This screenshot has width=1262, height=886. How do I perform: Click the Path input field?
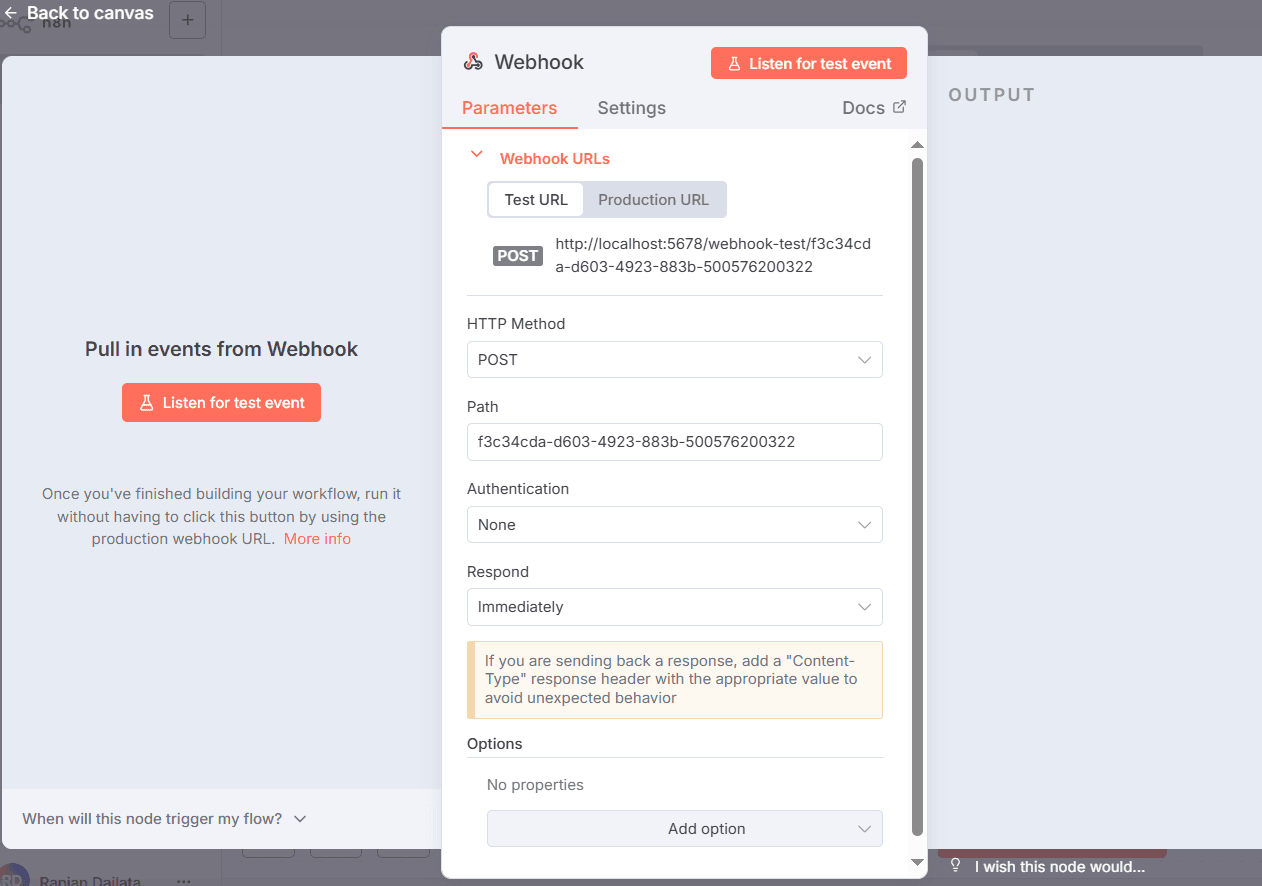(674, 442)
